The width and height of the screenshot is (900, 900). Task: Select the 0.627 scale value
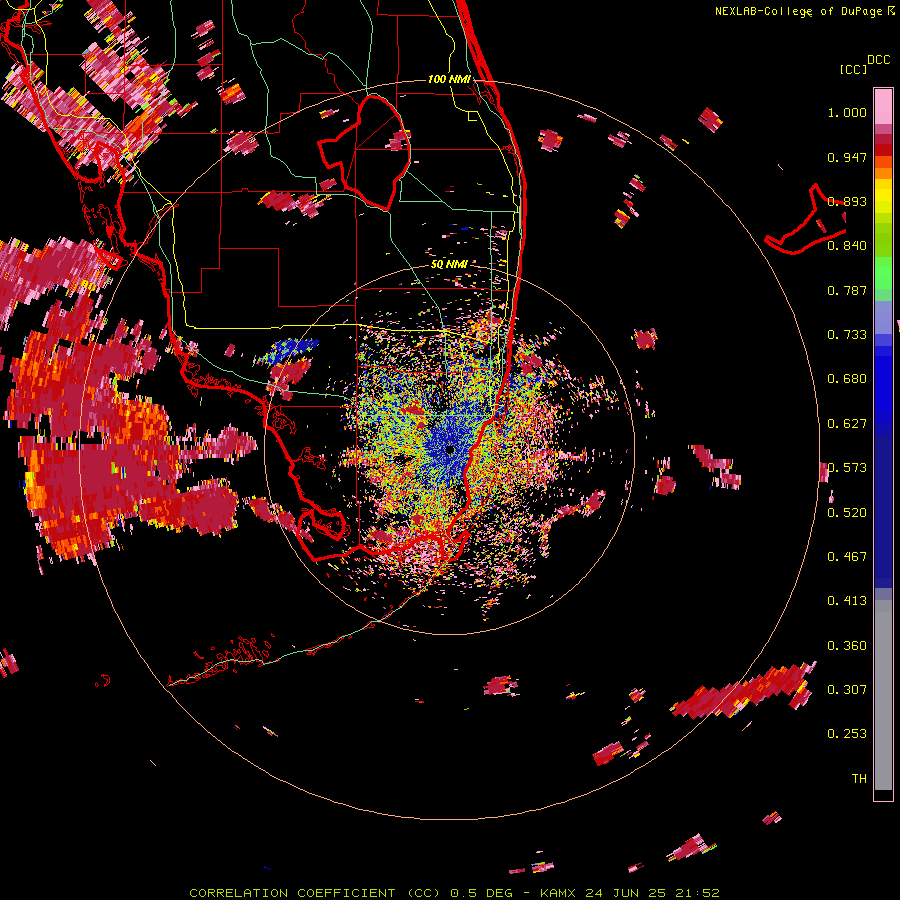[x=847, y=424]
